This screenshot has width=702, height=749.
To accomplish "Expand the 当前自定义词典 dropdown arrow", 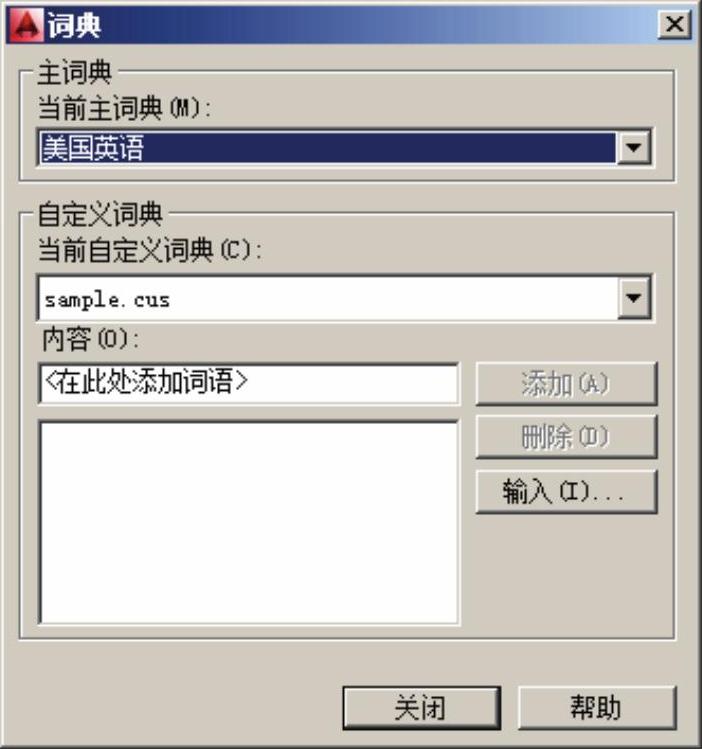I will (634, 299).
